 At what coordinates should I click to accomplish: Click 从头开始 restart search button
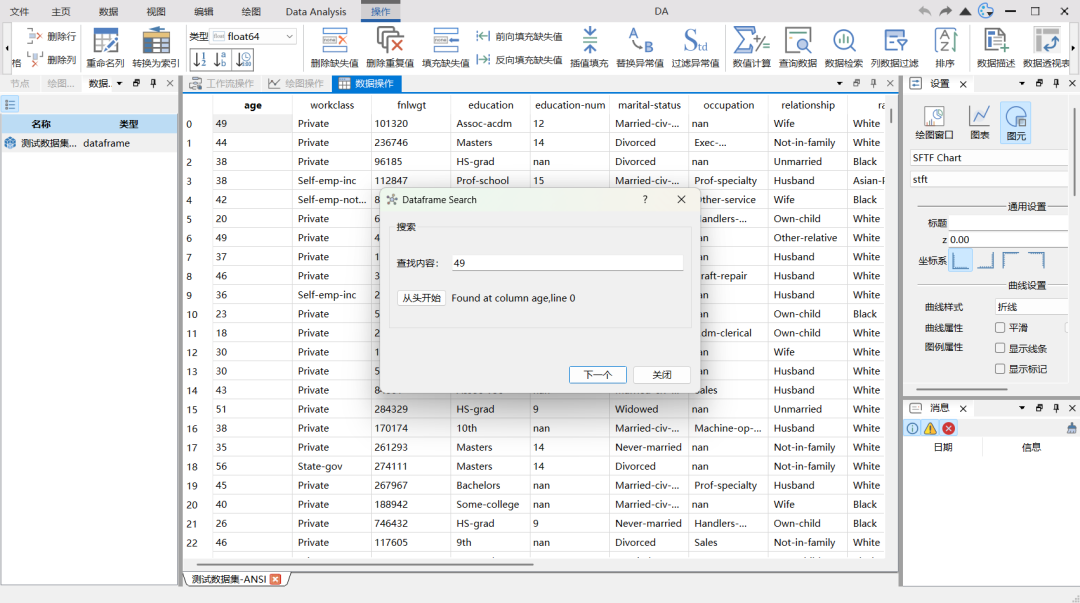[422, 298]
